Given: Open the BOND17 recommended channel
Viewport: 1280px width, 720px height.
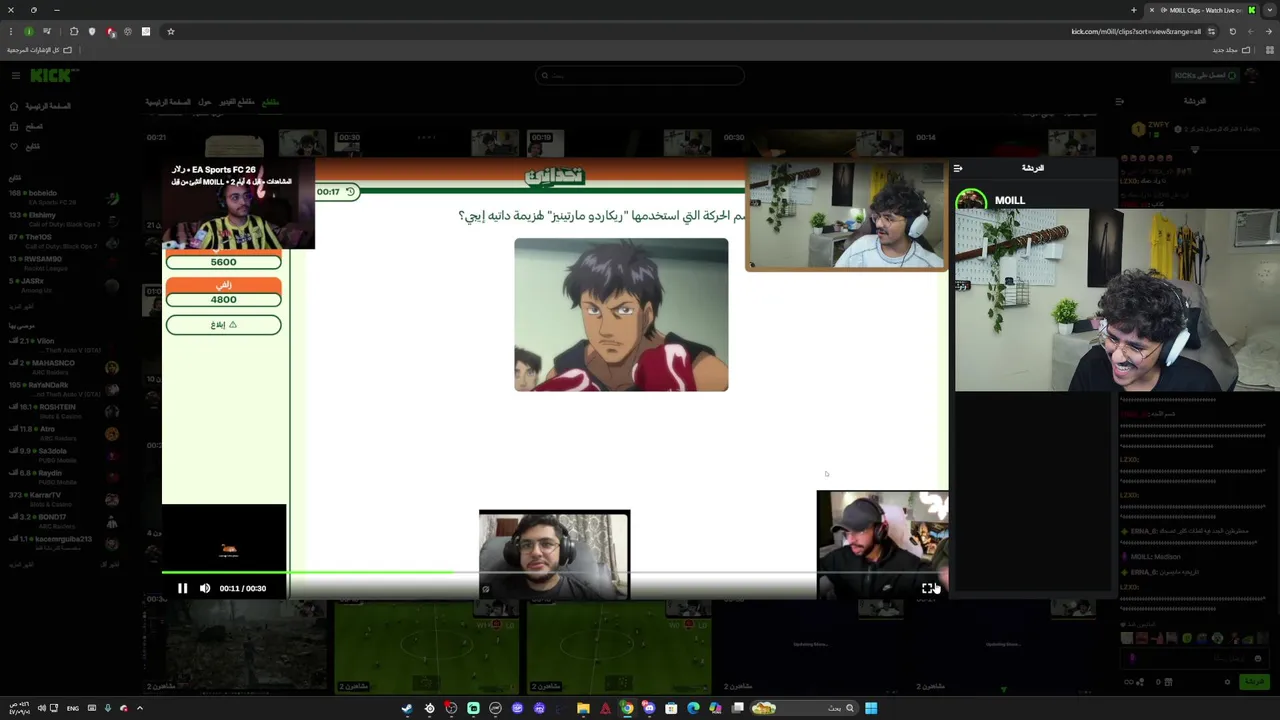Looking at the screenshot, I should 62,521.
